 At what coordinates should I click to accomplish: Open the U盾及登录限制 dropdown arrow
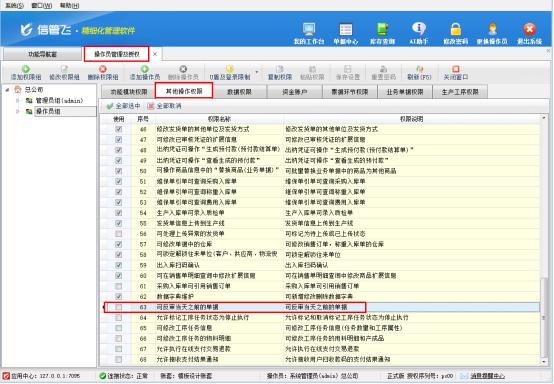(257, 72)
